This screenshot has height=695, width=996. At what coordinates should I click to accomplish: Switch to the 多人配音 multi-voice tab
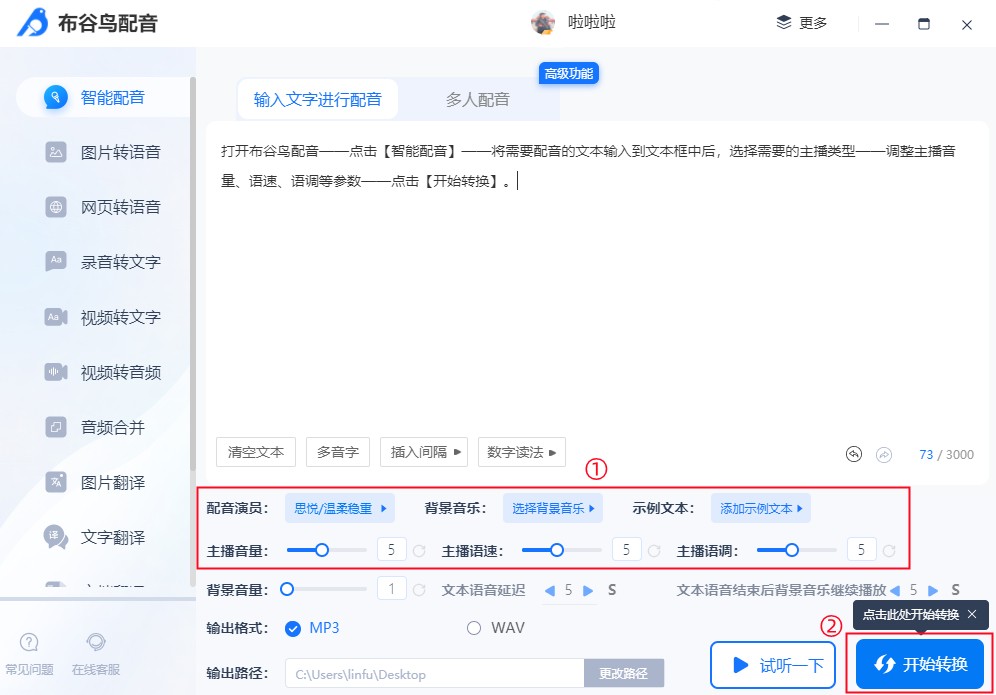(478, 99)
